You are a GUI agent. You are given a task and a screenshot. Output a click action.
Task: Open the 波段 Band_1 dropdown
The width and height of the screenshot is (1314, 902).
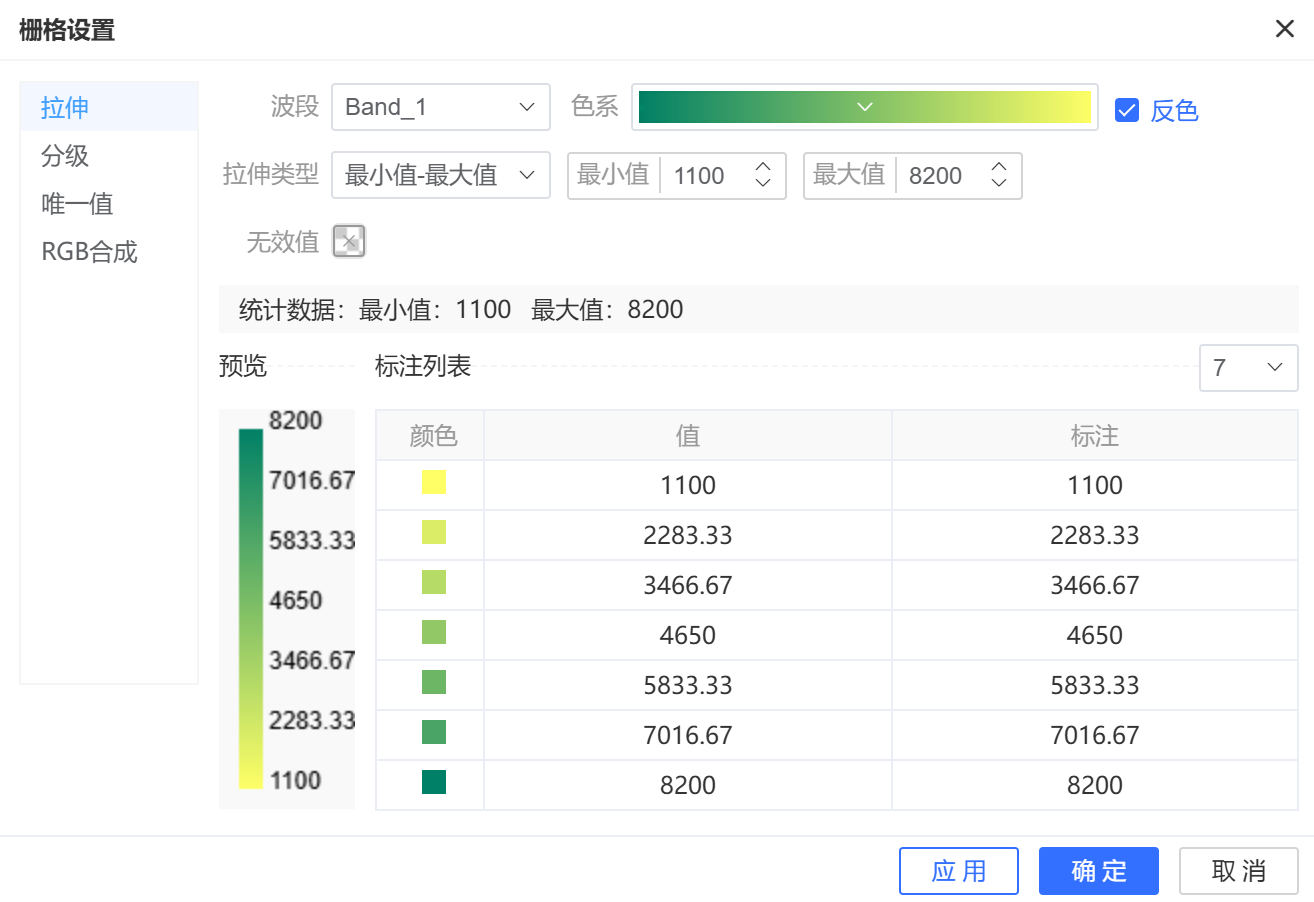(x=440, y=107)
